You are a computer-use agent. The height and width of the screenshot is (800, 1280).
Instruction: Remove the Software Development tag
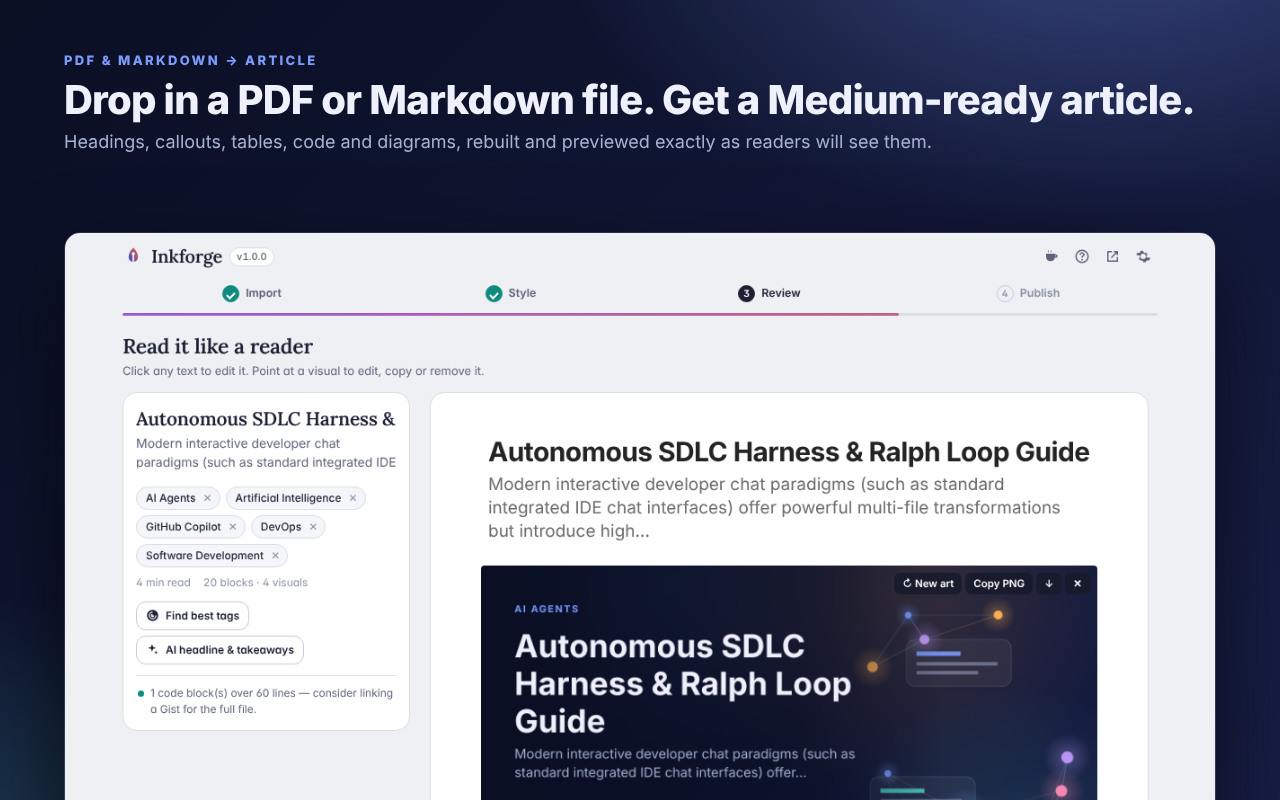point(275,556)
